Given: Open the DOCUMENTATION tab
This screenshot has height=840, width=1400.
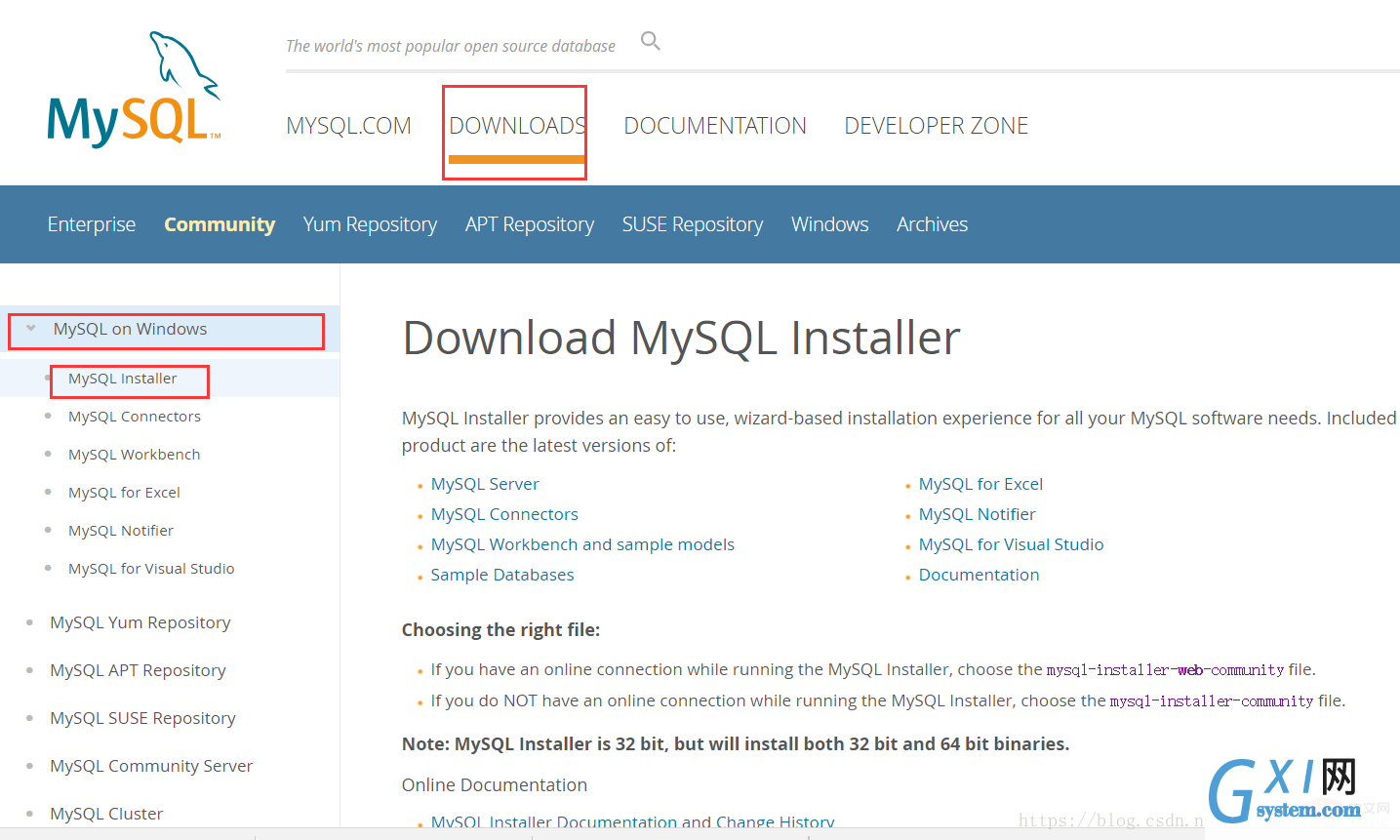Looking at the screenshot, I should [x=715, y=126].
